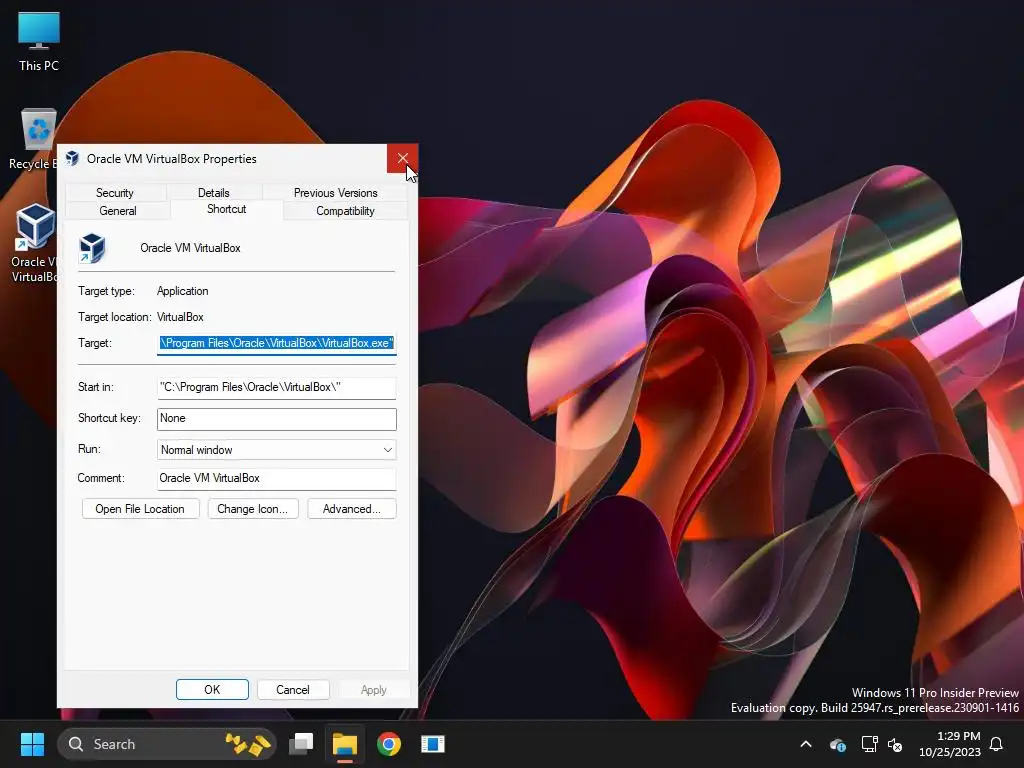Open Advanced shortcut options
Viewport: 1024px width, 768px height.
click(351, 509)
